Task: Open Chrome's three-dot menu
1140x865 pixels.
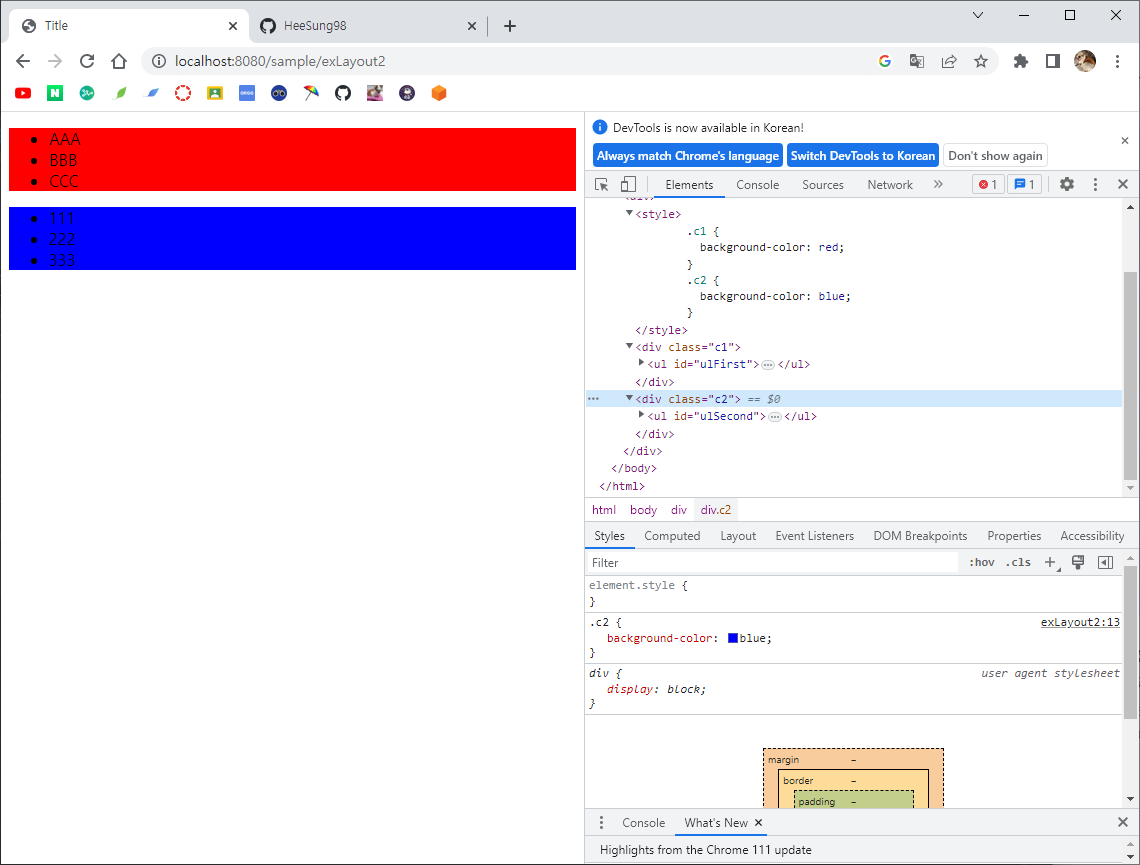Action: 1117,61
